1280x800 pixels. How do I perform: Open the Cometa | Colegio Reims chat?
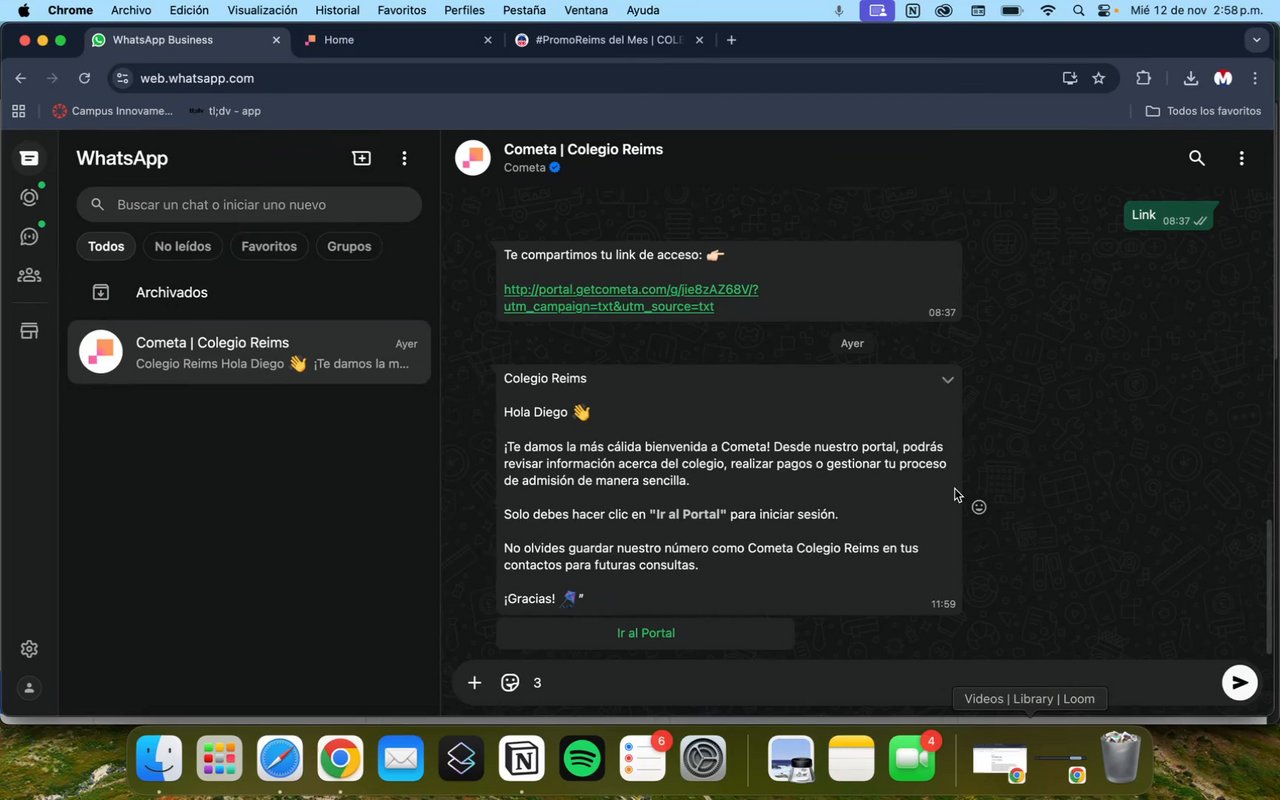(x=249, y=352)
